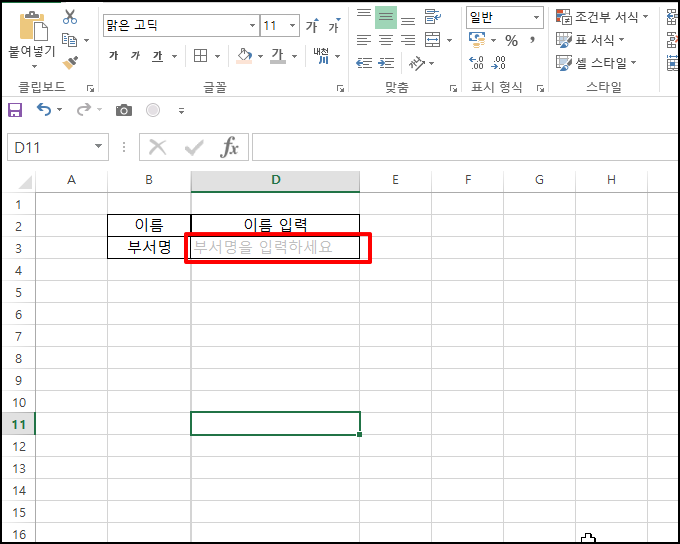
Task: Click the phonetic guide 내천 icon
Action: click(321, 56)
